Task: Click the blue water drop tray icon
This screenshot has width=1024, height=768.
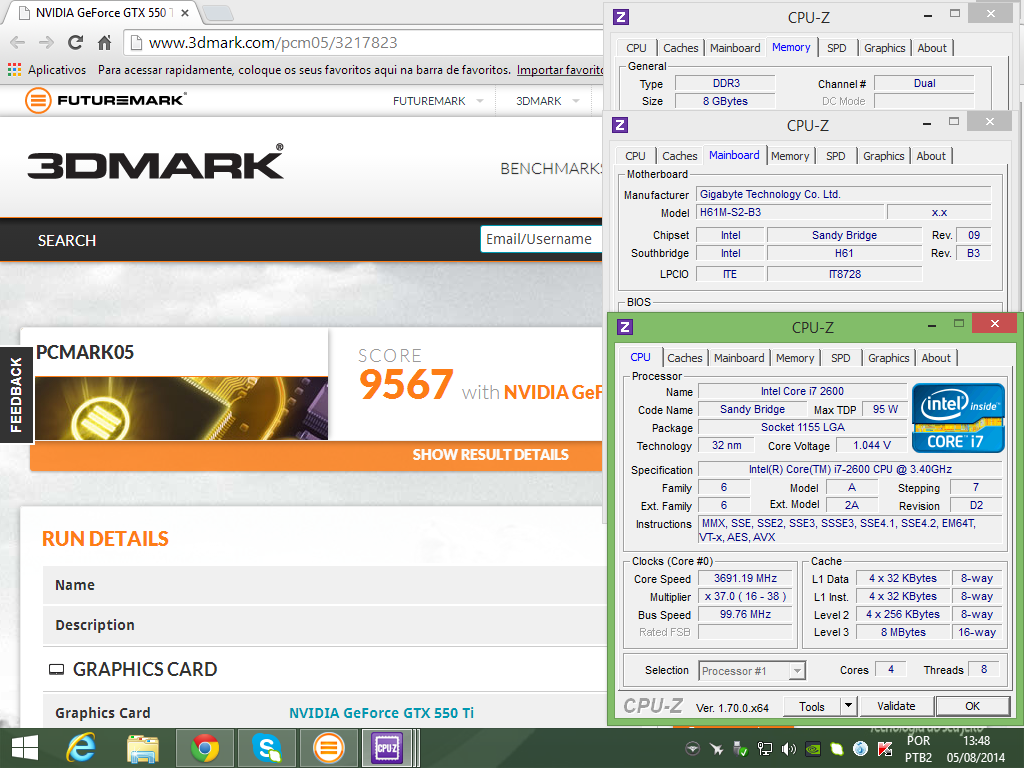Action: coord(861,748)
